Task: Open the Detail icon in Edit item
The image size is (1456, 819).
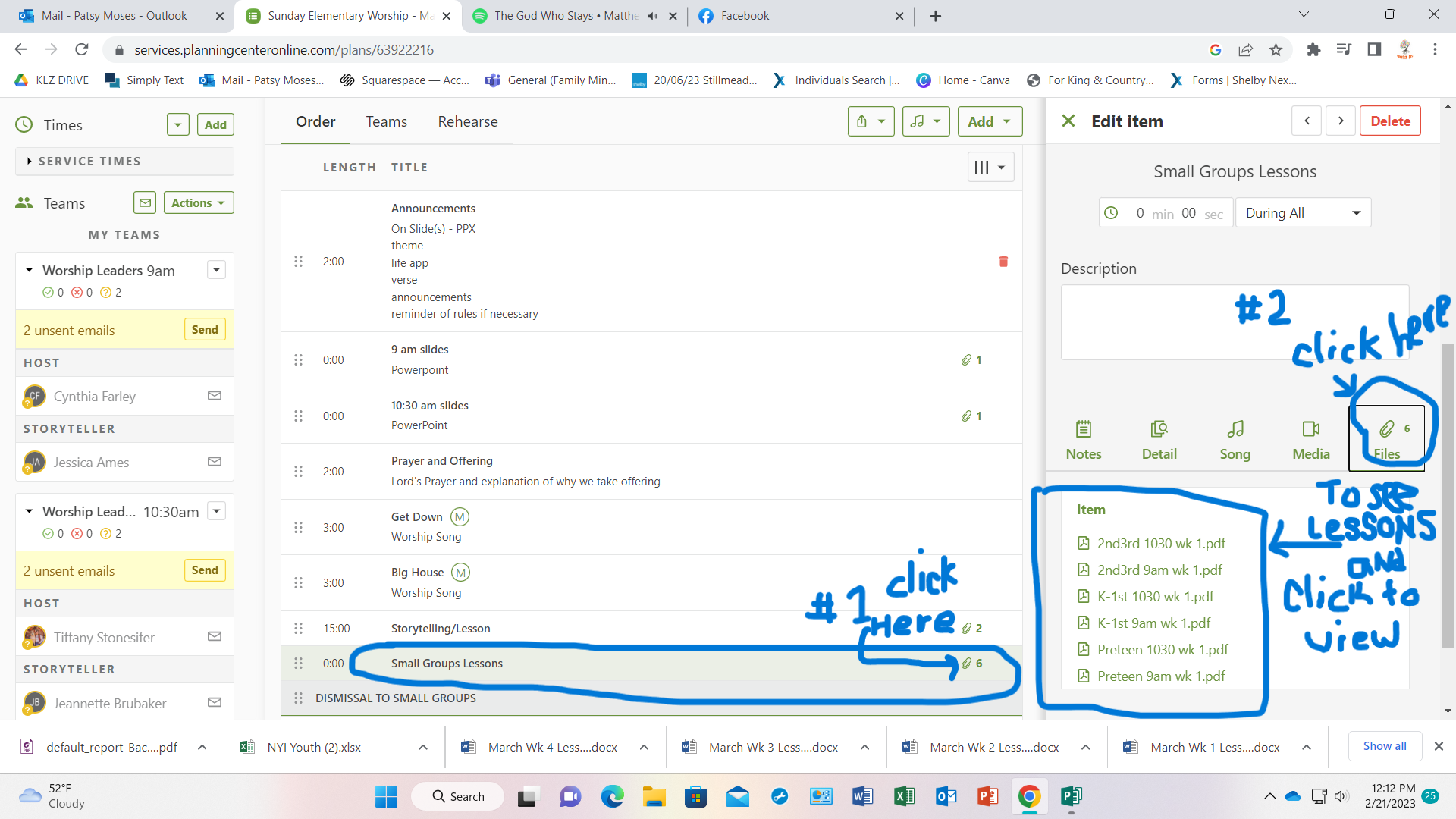Action: (1159, 440)
